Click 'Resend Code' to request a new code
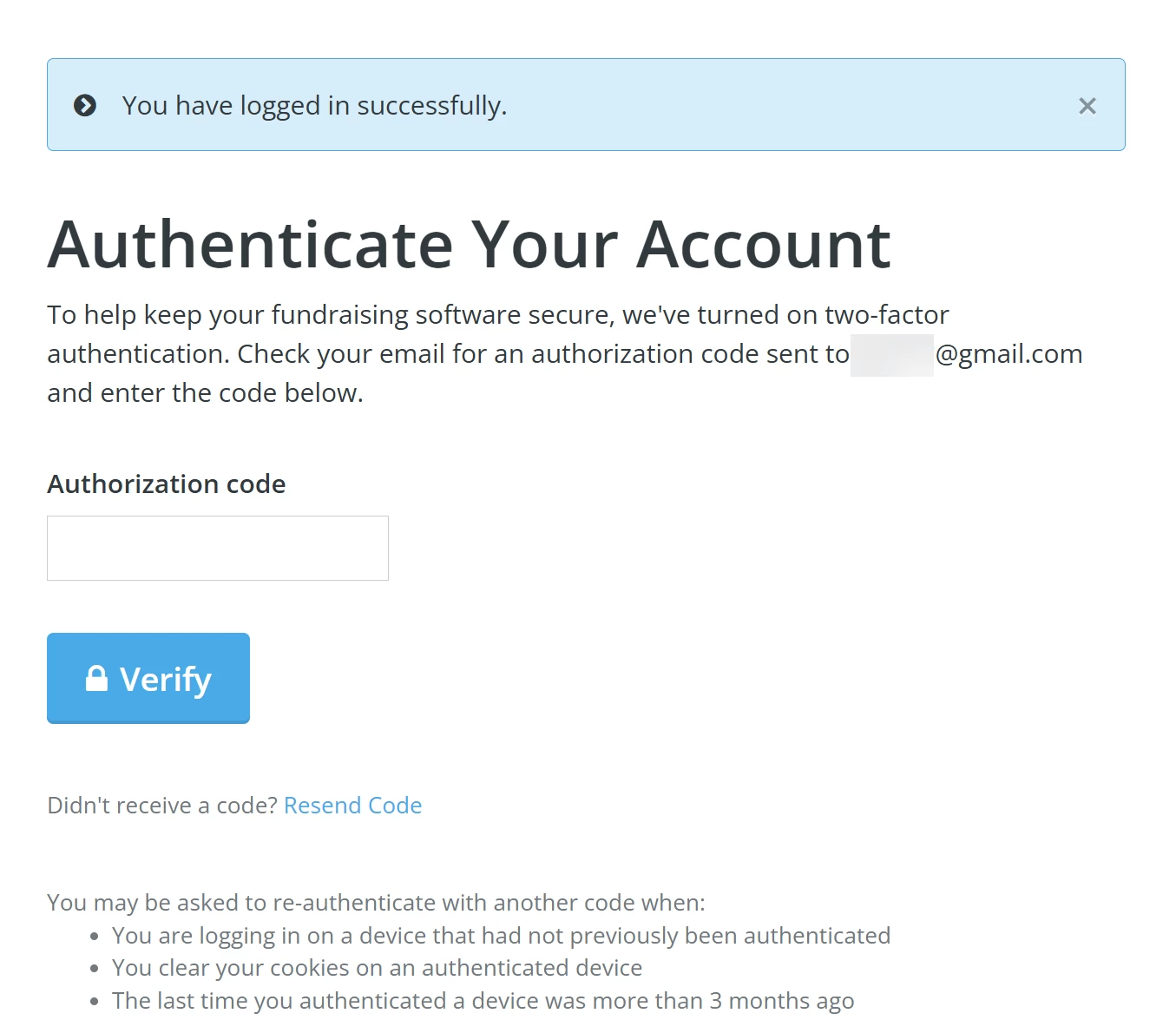The image size is (1176, 1033). tap(352, 806)
